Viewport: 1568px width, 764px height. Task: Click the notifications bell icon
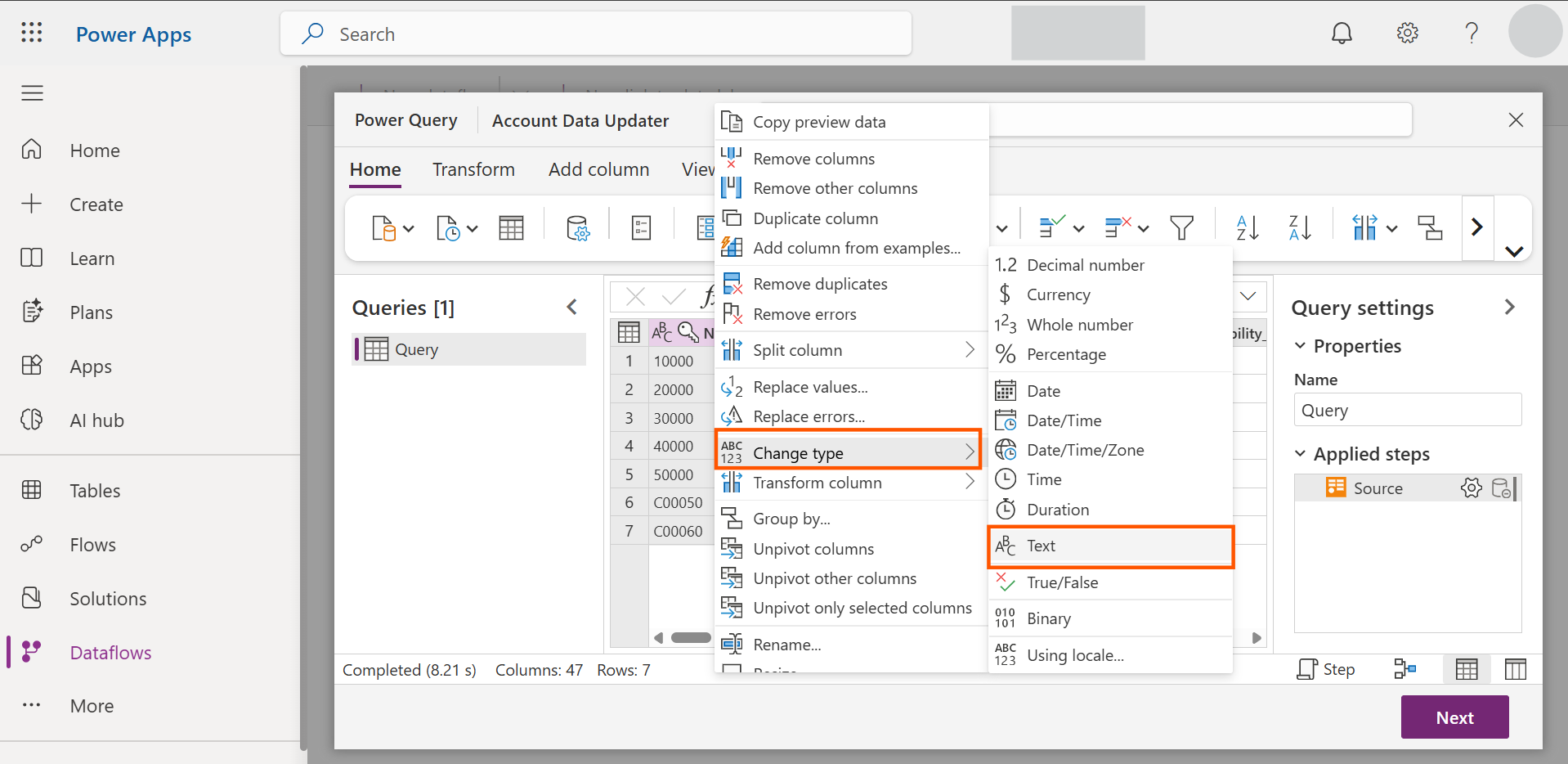(x=1342, y=34)
